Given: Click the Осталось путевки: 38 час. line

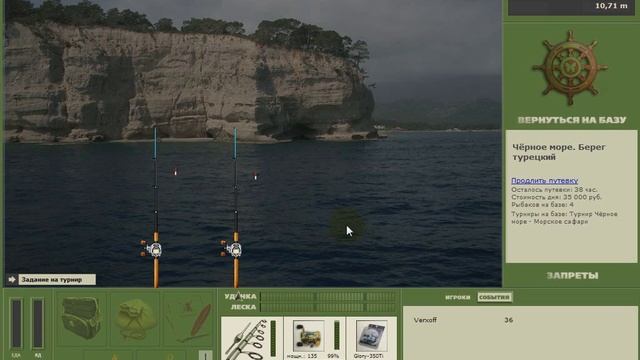Looking at the screenshot, I should tap(554, 190).
